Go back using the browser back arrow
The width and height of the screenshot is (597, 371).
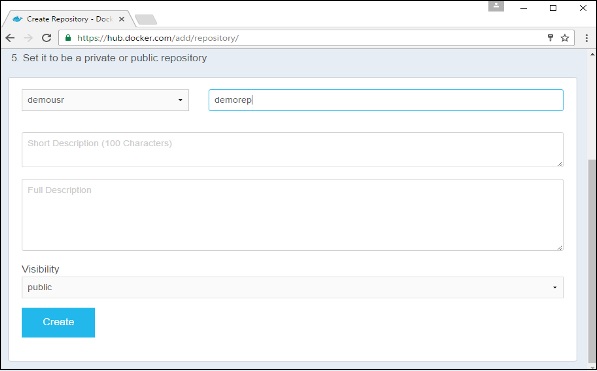[x=10, y=38]
